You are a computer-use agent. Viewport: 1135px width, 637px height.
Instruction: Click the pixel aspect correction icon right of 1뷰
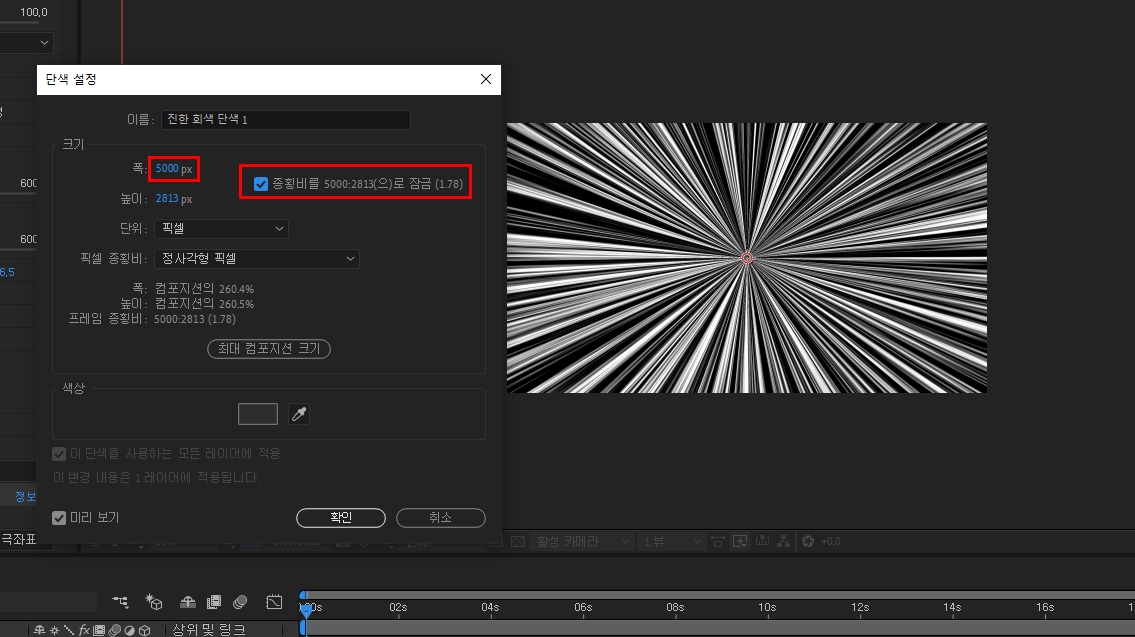pyautogui.click(x=717, y=541)
